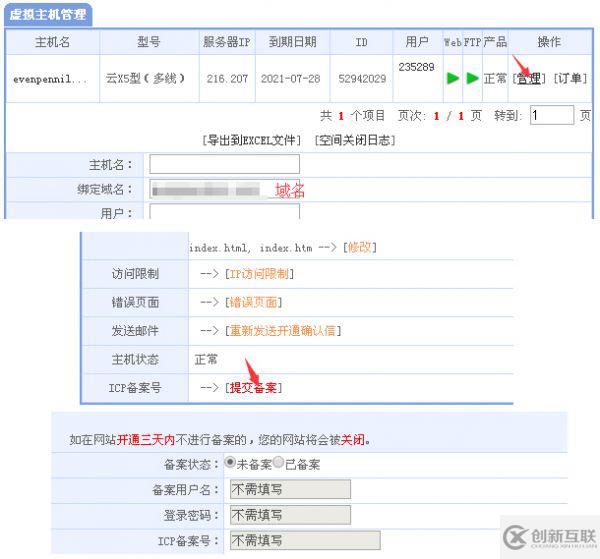This screenshot has height=559, width=600.
Task: Open the 错误页面 link
Action: [253, 303]
